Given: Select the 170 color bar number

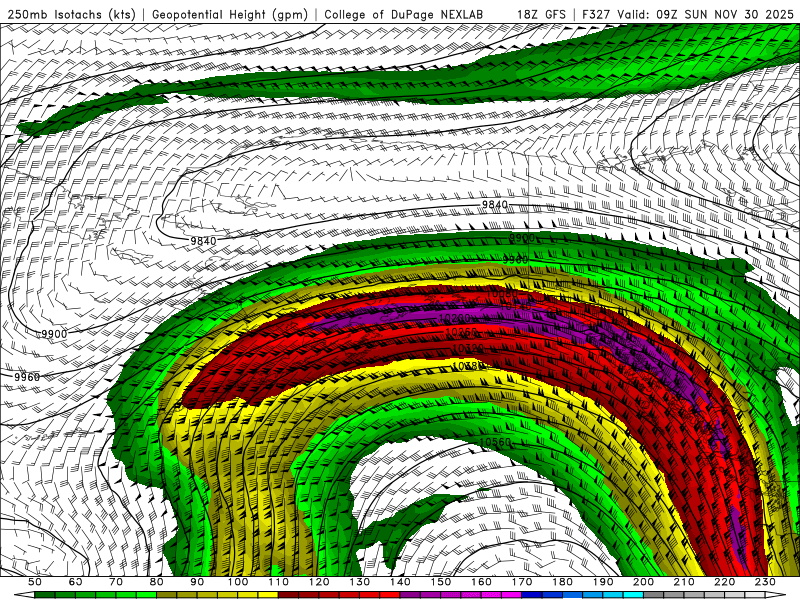Looking at the screenshot, I should 521,582.
